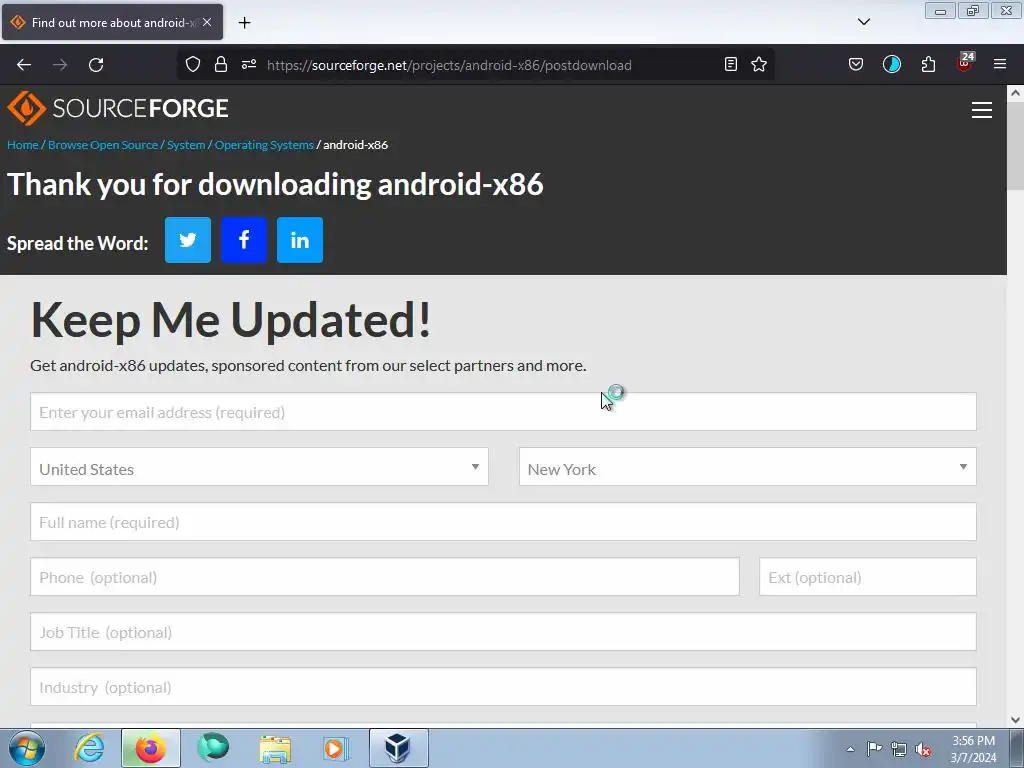Open the United States country dropdown
The height and width of the screenshot is (768, 1024).
pos(259,466)
